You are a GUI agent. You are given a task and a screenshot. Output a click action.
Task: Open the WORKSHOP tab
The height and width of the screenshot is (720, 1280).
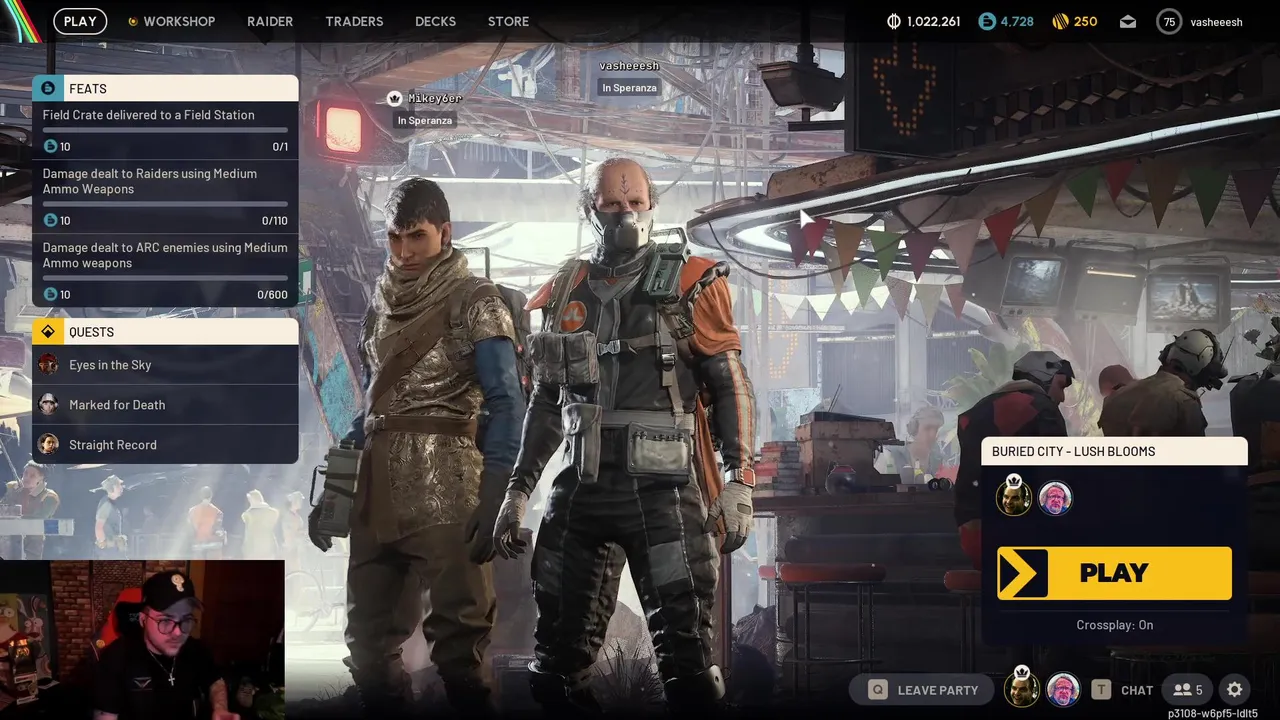tap(171, 21)
